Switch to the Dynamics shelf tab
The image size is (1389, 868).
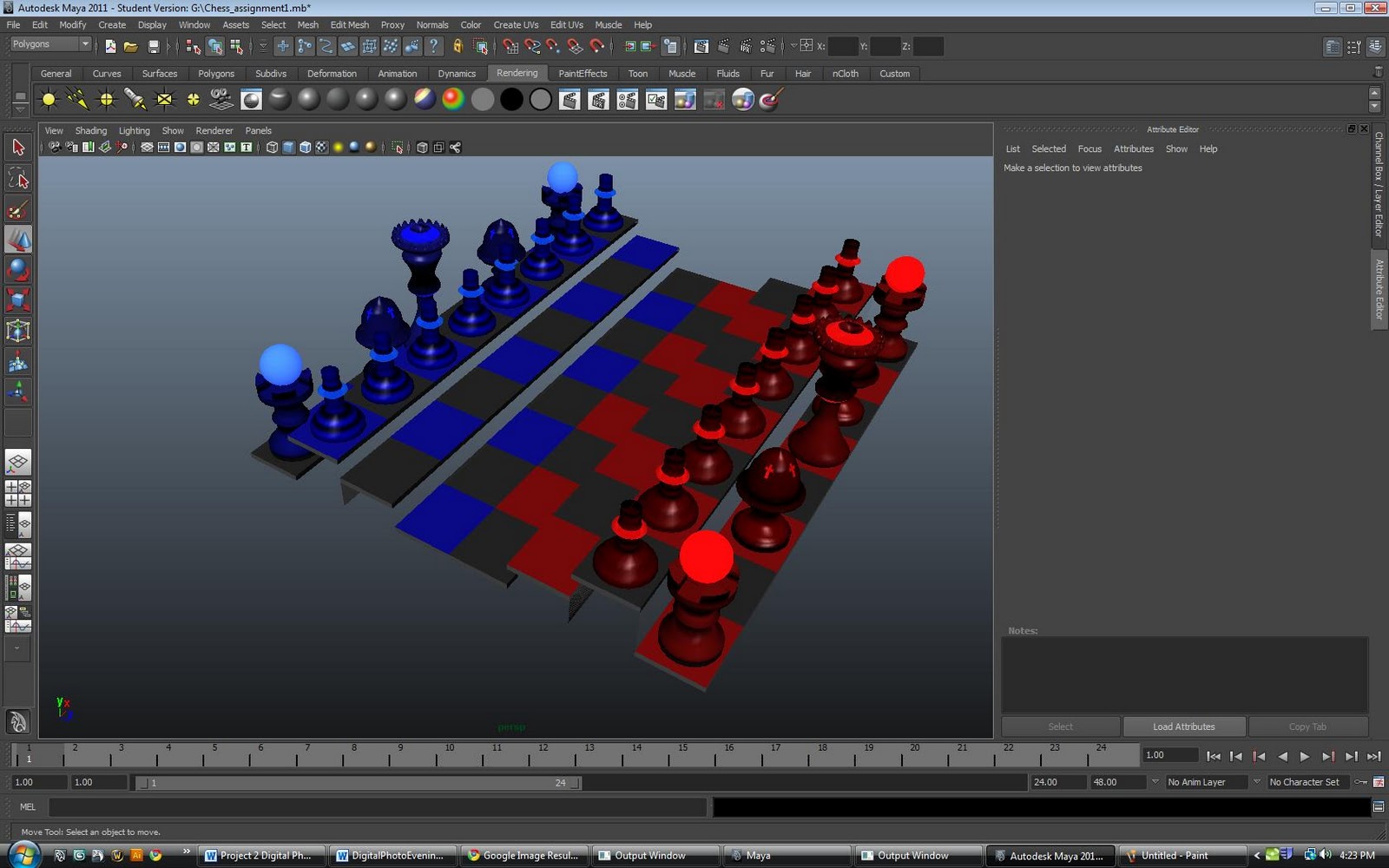tap(457, 74)
